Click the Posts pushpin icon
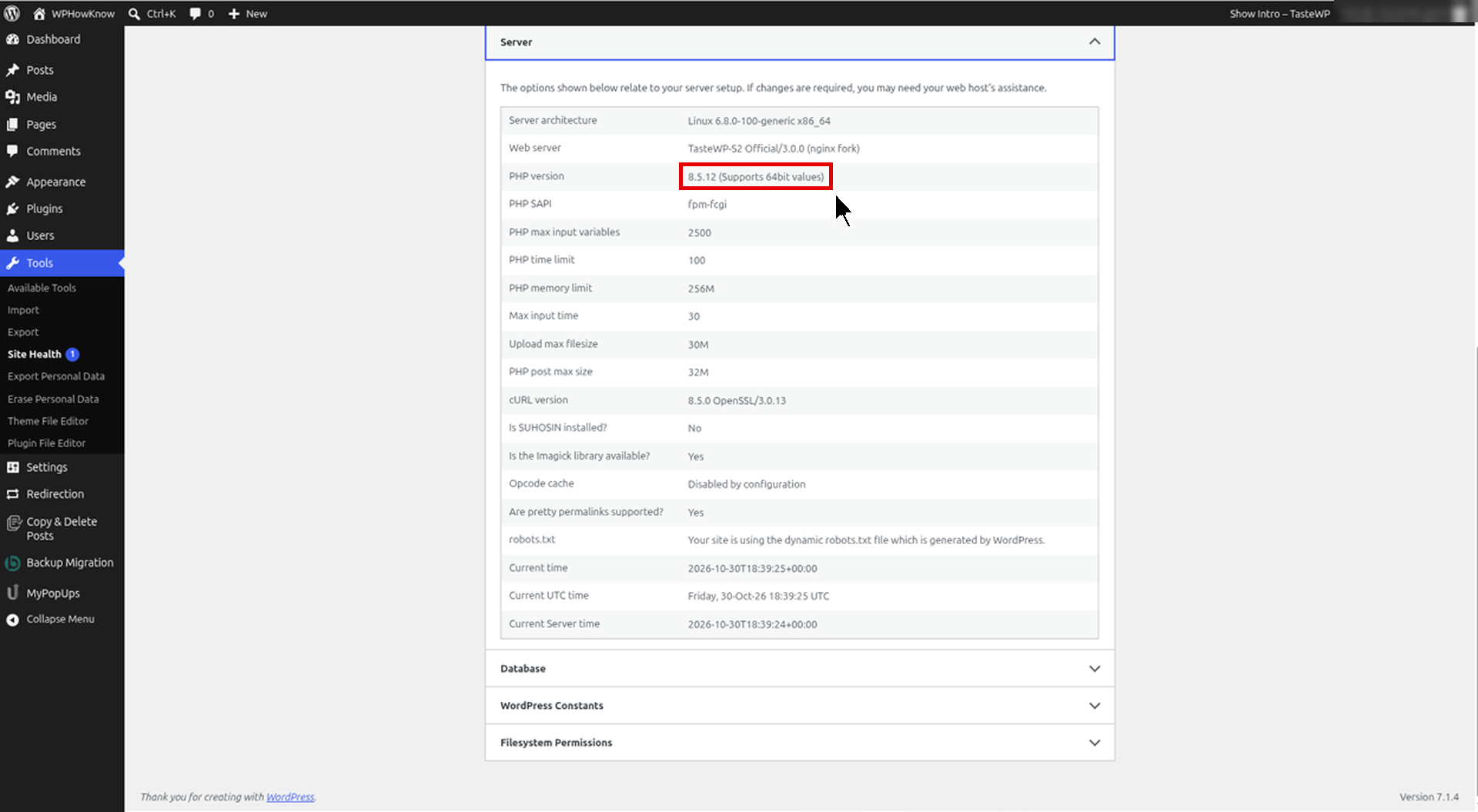Image resolution: width=1478 pixels, height=812 pixels. (x=12, y=70)
